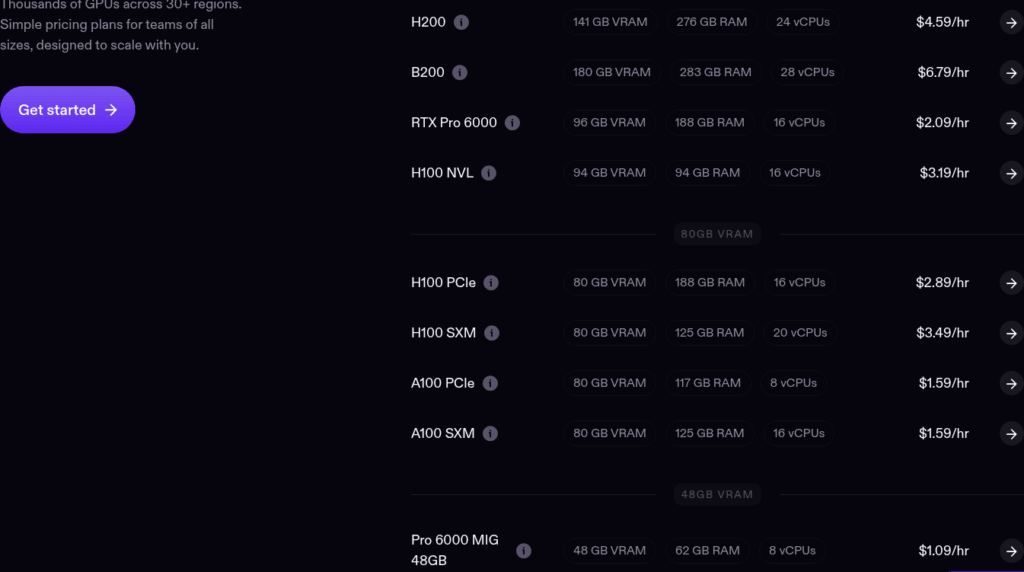
Task: Click the 141 GB VRAM chip
Action: [610, 22]
